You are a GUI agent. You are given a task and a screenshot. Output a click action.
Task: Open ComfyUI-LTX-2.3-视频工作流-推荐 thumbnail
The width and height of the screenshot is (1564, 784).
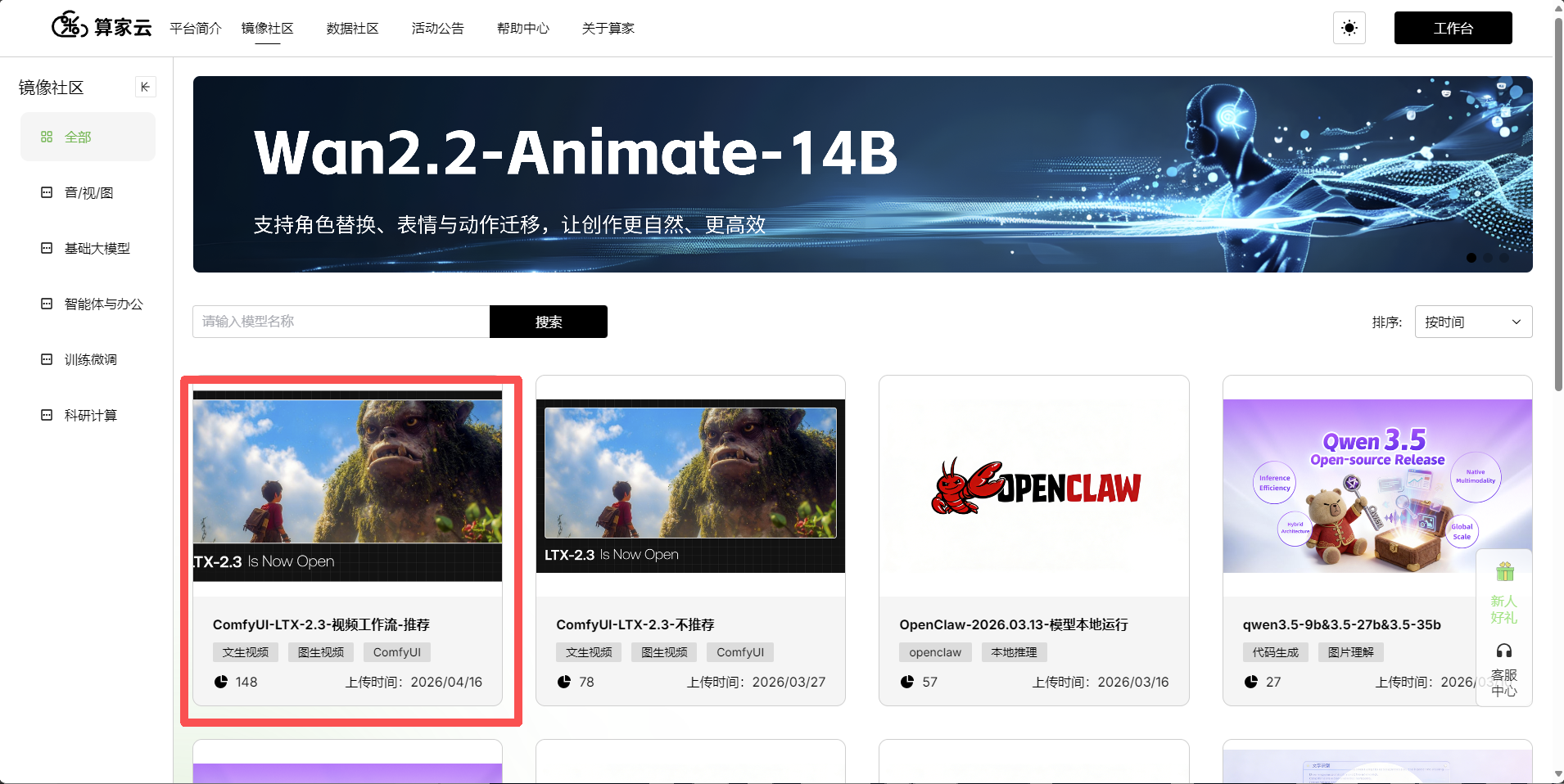pyautogui.click(x=347, y=486)
